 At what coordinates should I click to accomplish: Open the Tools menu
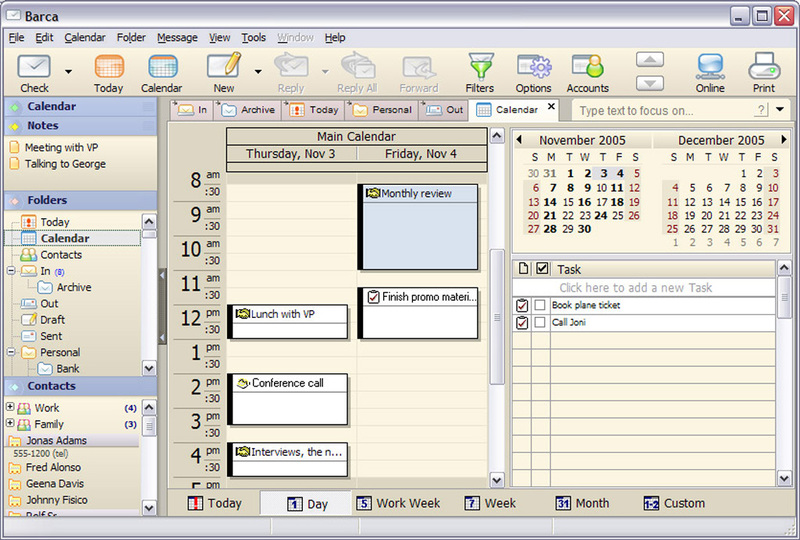click(x=253, y=37)
